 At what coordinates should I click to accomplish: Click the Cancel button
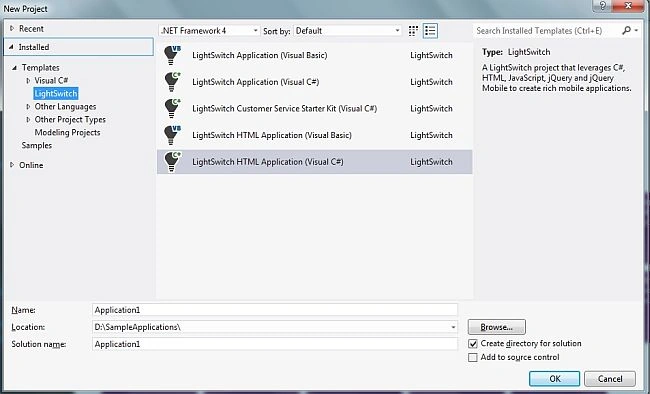click(610, 379)
